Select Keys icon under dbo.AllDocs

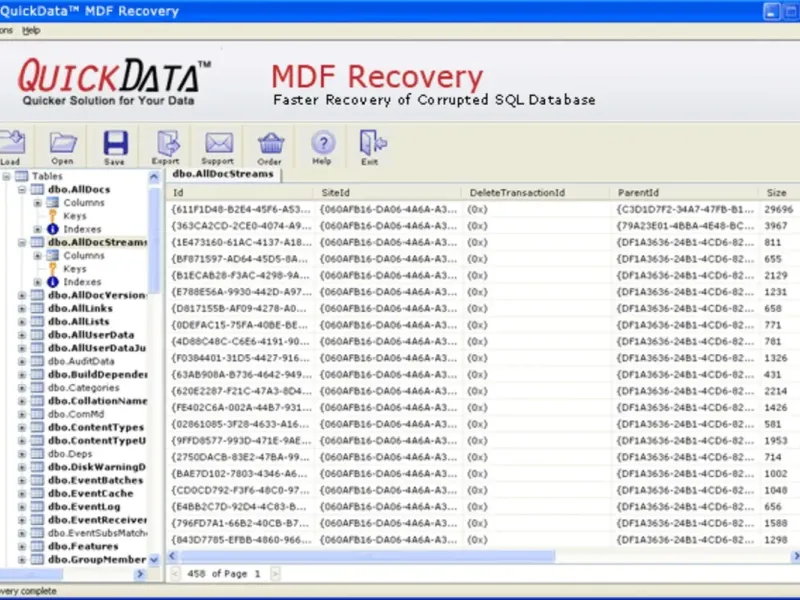pos(53,216)
